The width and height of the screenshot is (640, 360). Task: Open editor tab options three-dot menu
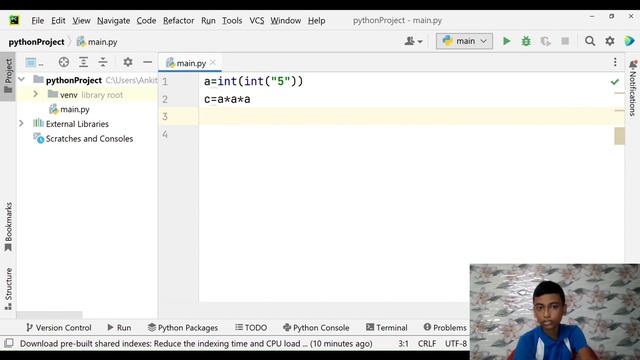click(615, 62)
